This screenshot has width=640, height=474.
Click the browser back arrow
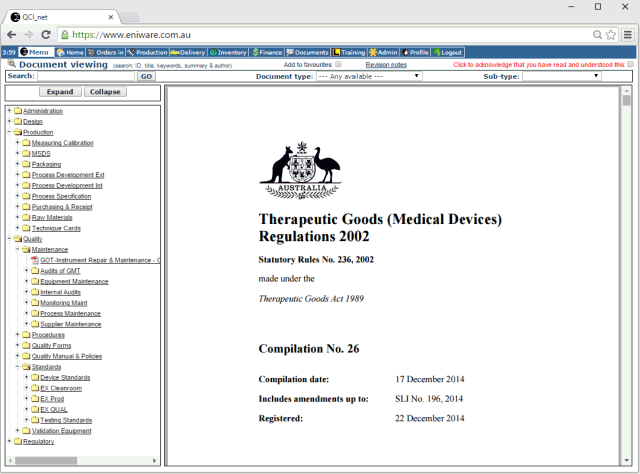11,35
